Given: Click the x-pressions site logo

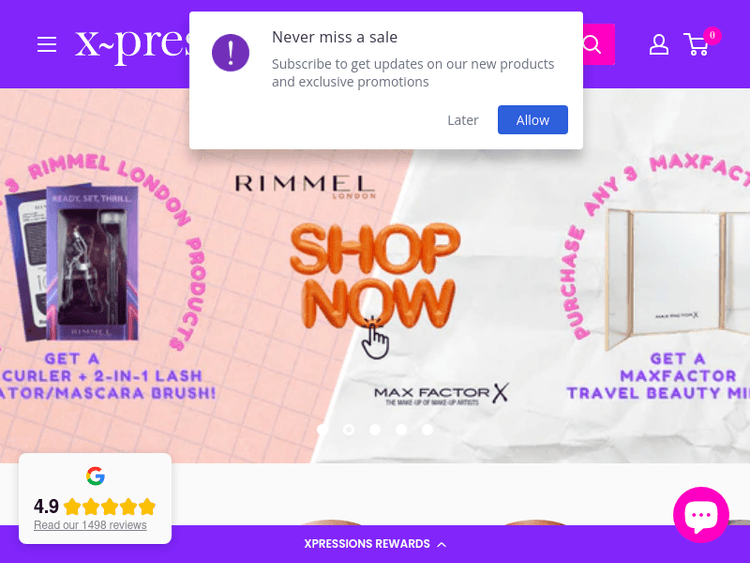Looking at the screenshot, I should (132, 44).
